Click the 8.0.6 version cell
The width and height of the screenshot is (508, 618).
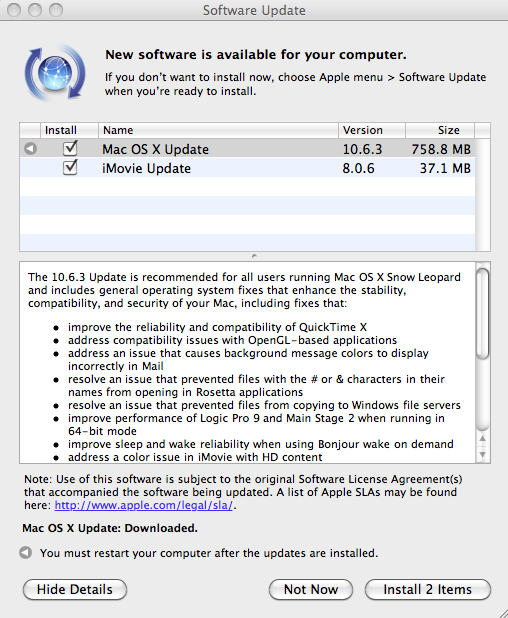(x=358, y=168)
